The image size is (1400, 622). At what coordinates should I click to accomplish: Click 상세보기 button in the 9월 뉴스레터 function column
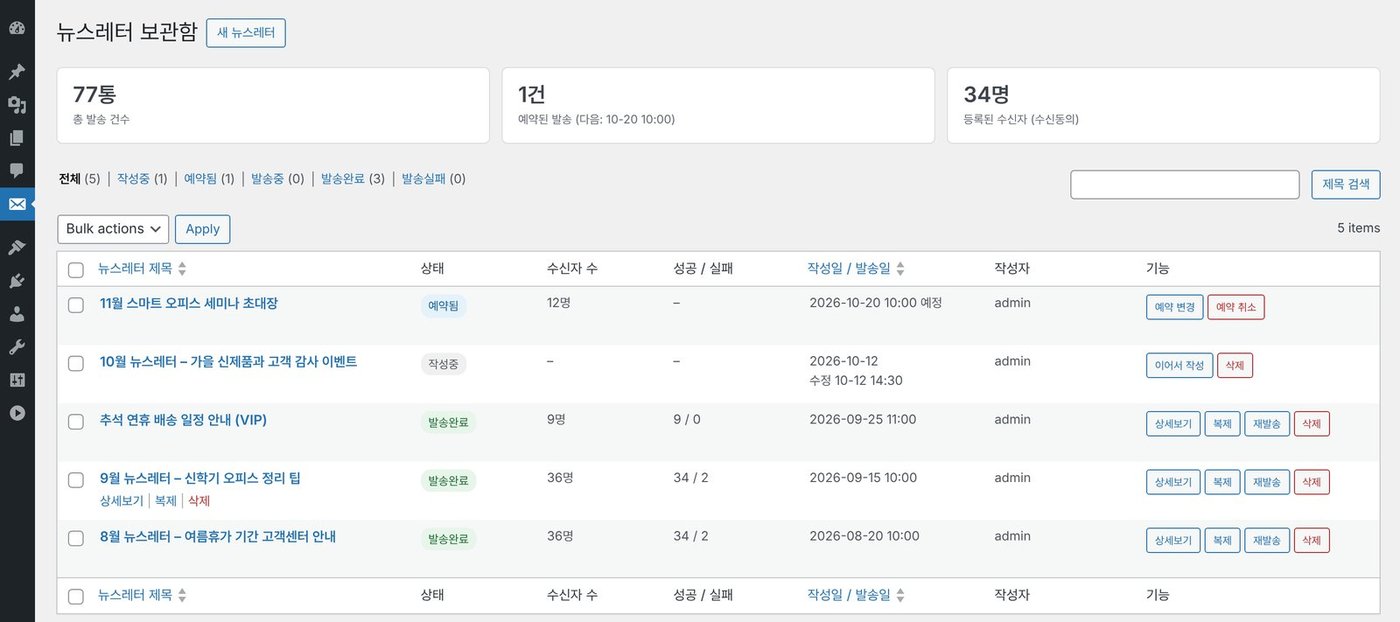(x=1173, y=482)
